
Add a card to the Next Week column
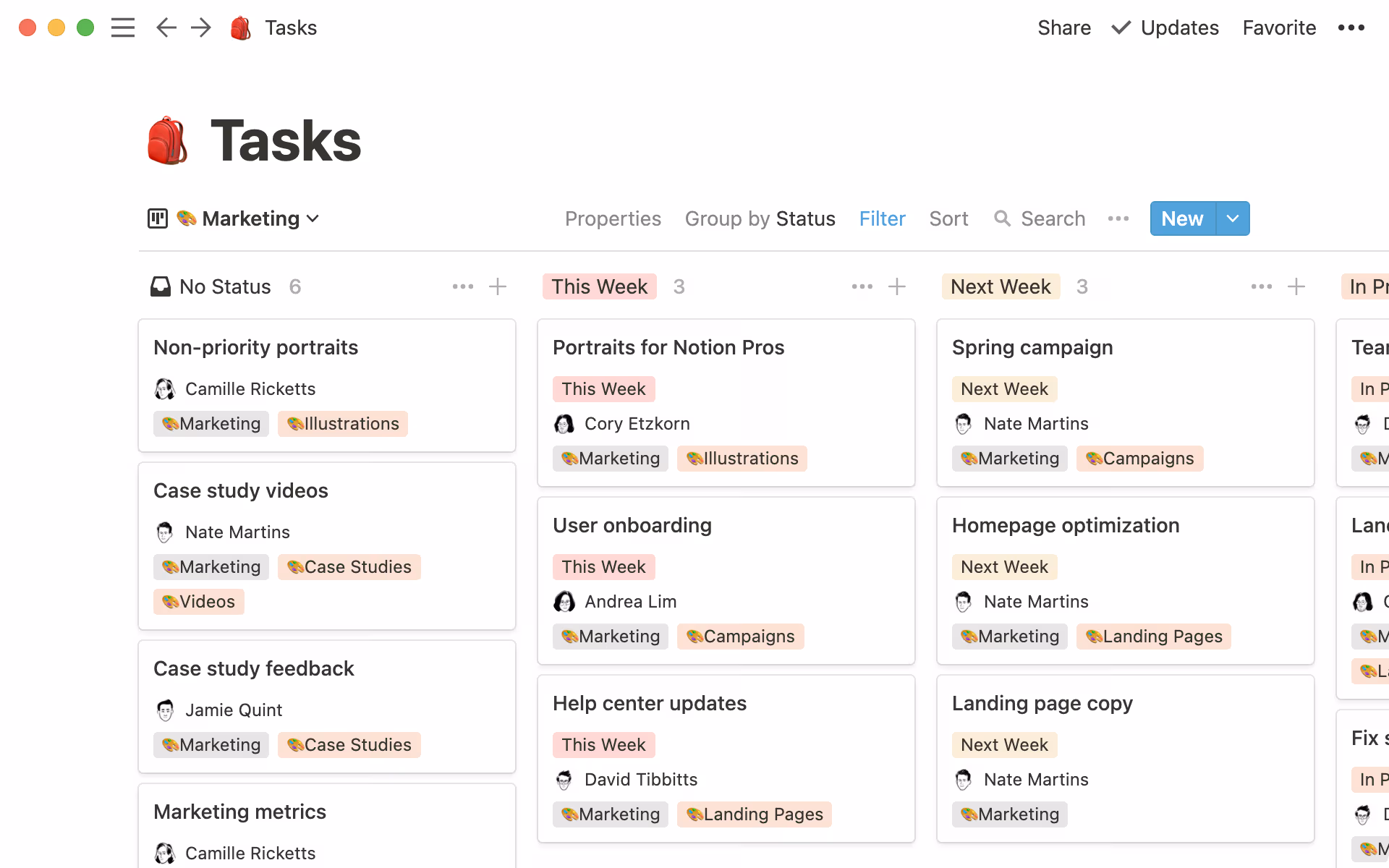point(1296,286)
